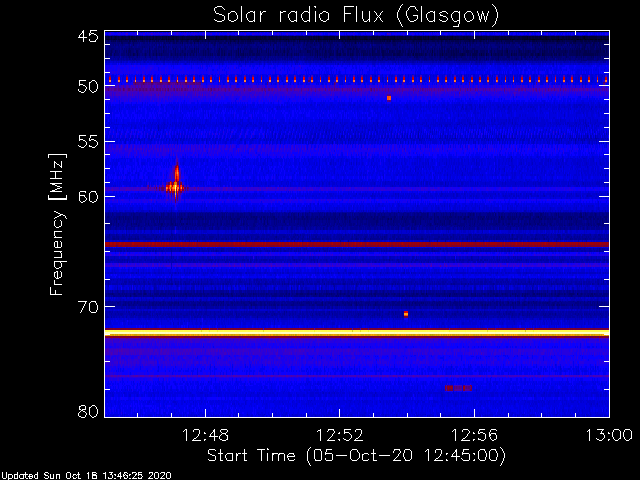This screenshot has width=640, height=480.
Task: Click the 60 frequency tick label
Action: coord(88,197)
